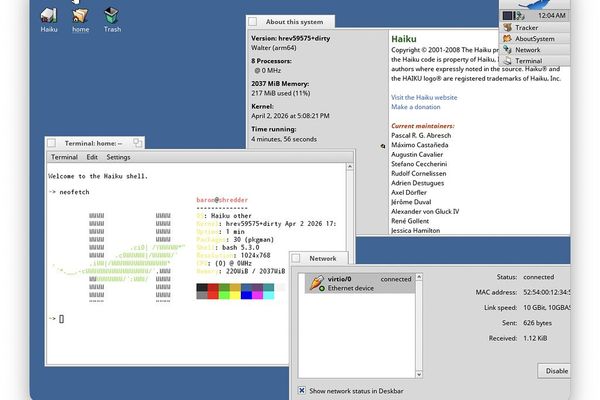Select Terminal in the Deskbar

[x=535, y=61]
